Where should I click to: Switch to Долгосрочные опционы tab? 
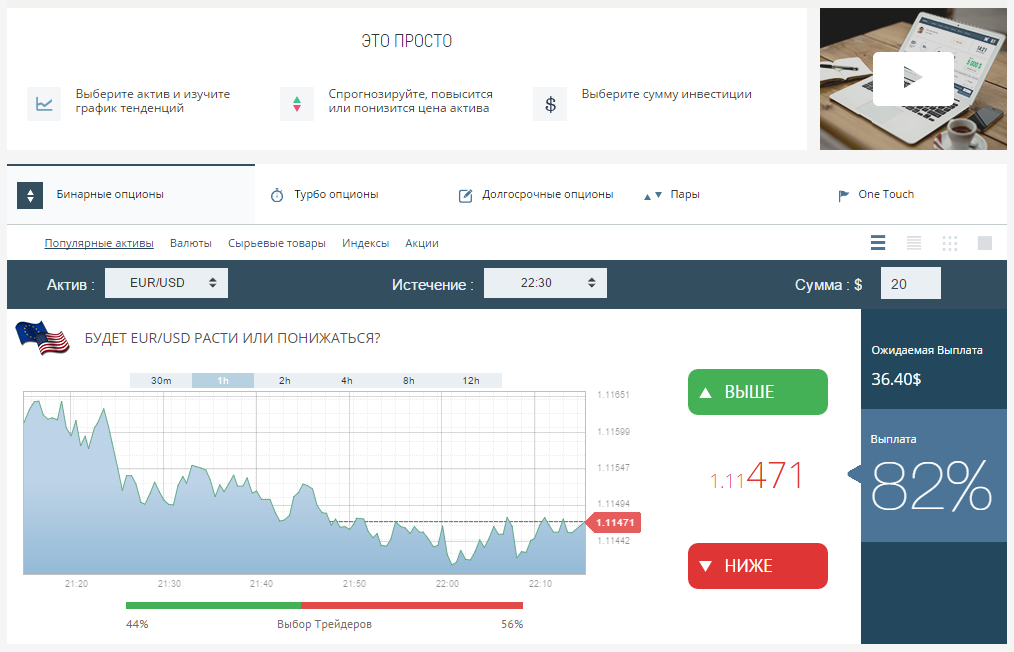point(536,195)
